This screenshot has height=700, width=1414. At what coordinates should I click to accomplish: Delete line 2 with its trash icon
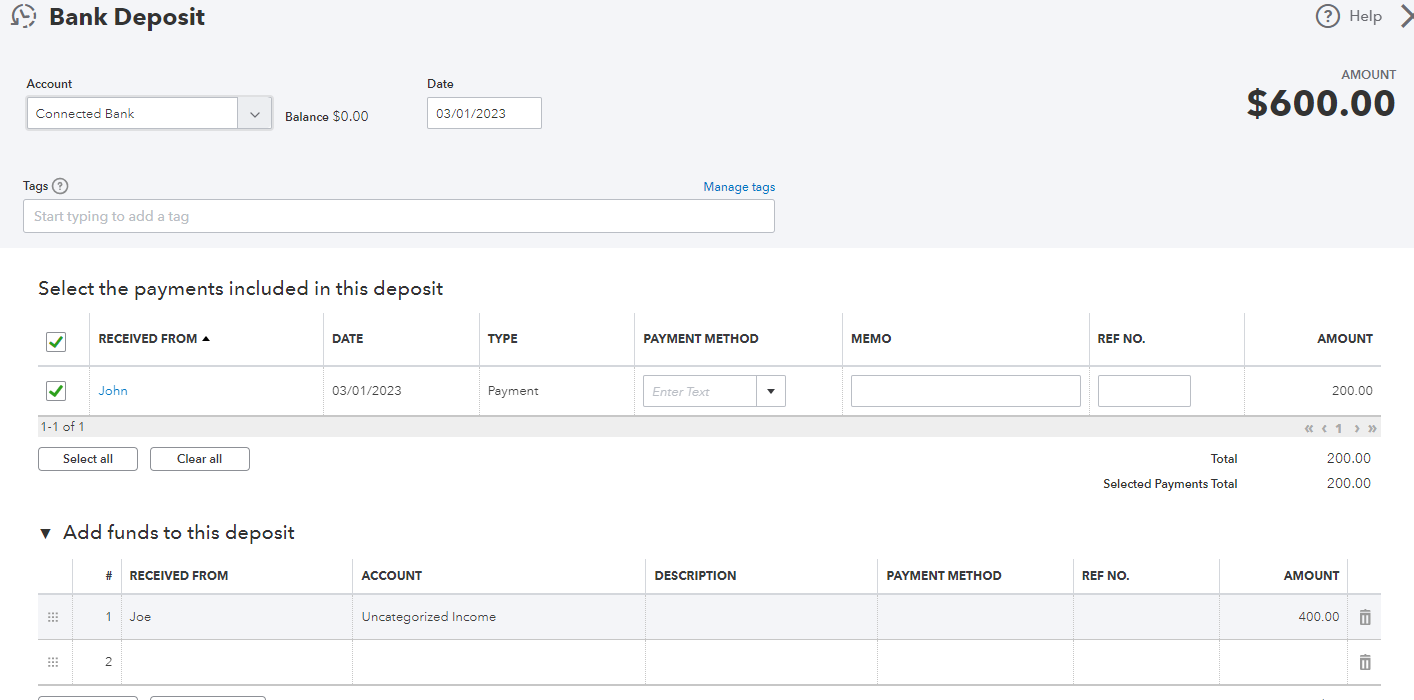[x=1364, y=661]
